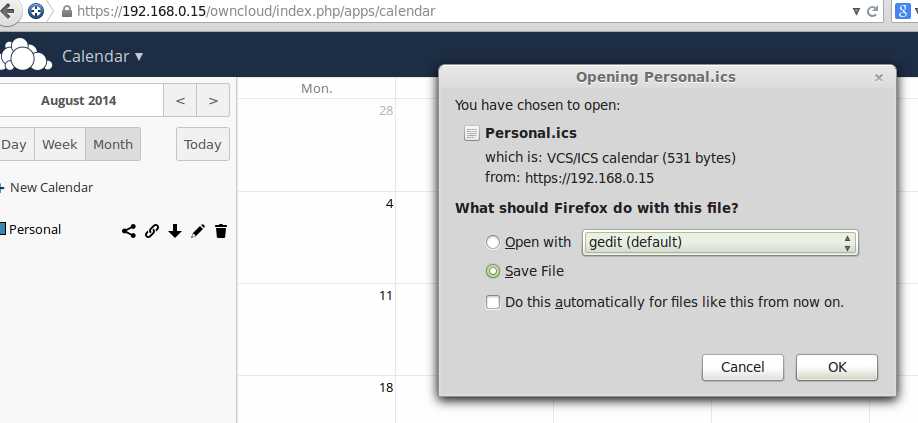Switch to Month view
The image size is (918, 423).
[x=113, y=144]
